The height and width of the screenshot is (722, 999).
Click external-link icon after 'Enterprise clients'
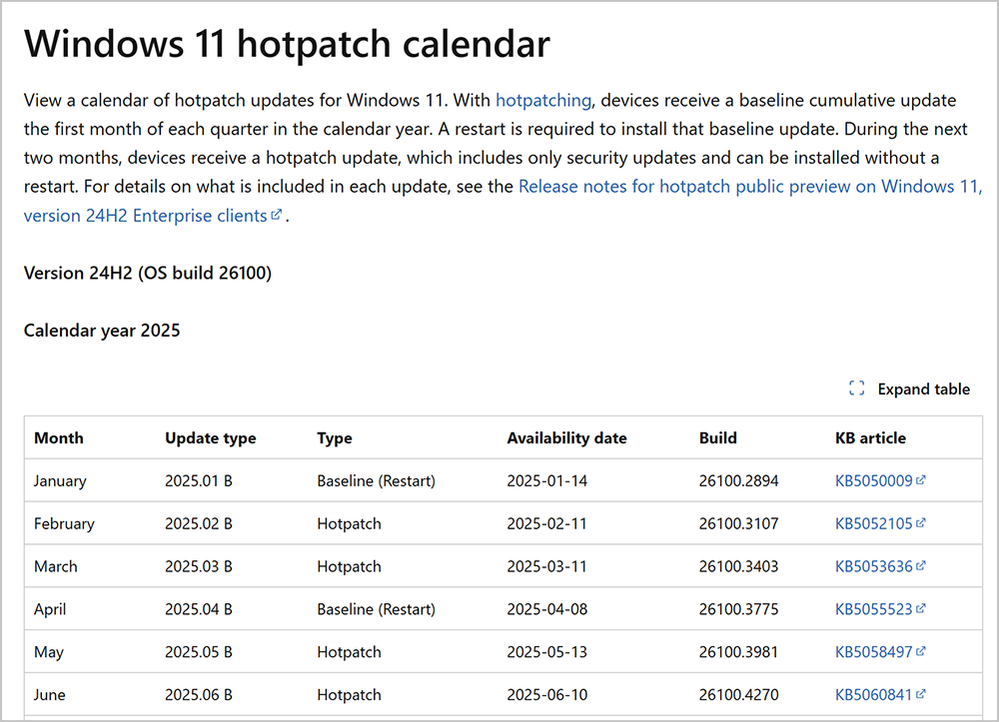[276, 215]
